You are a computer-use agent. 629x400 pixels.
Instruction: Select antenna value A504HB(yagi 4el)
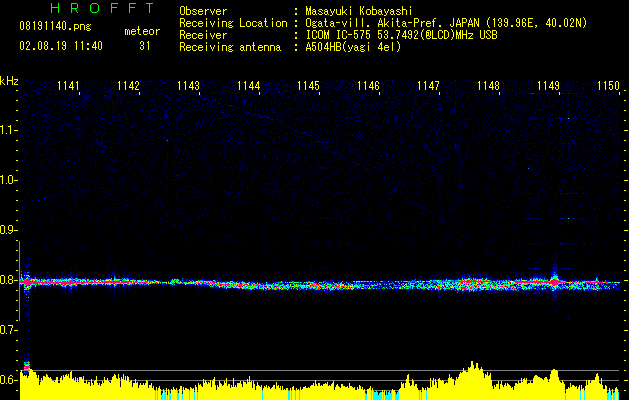point(353,47)
